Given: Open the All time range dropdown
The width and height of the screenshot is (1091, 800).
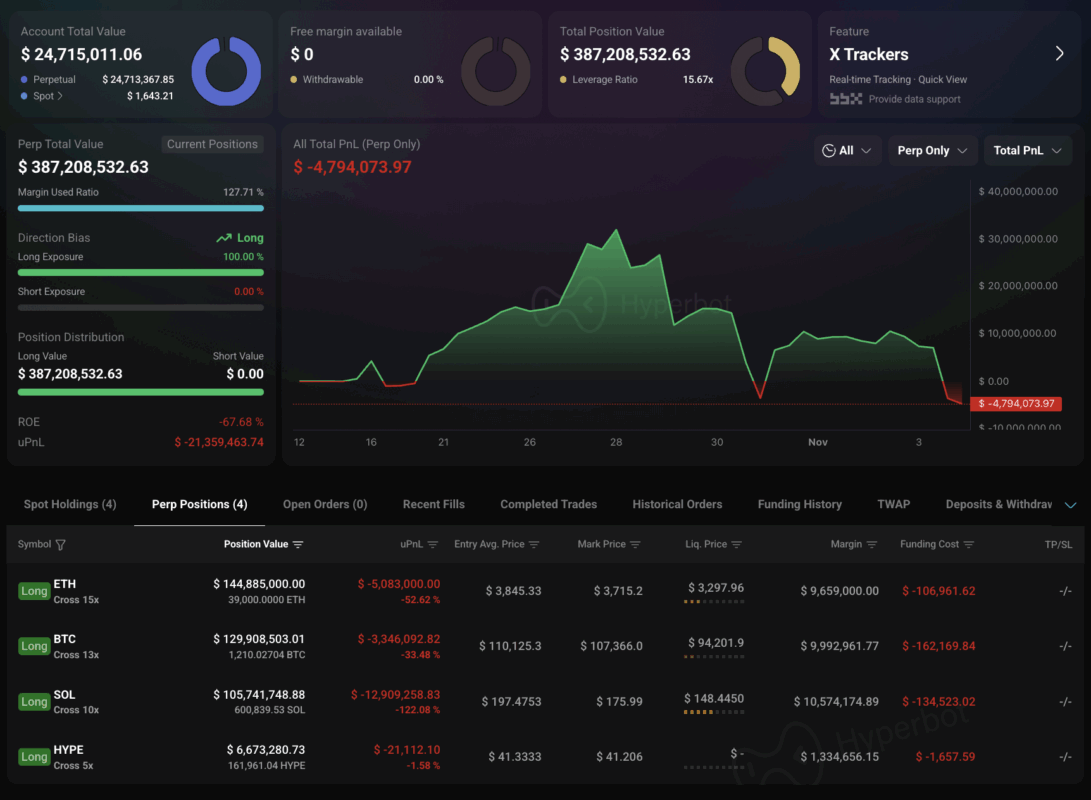Looking at the screenshot, I should (x=847, y=150).
